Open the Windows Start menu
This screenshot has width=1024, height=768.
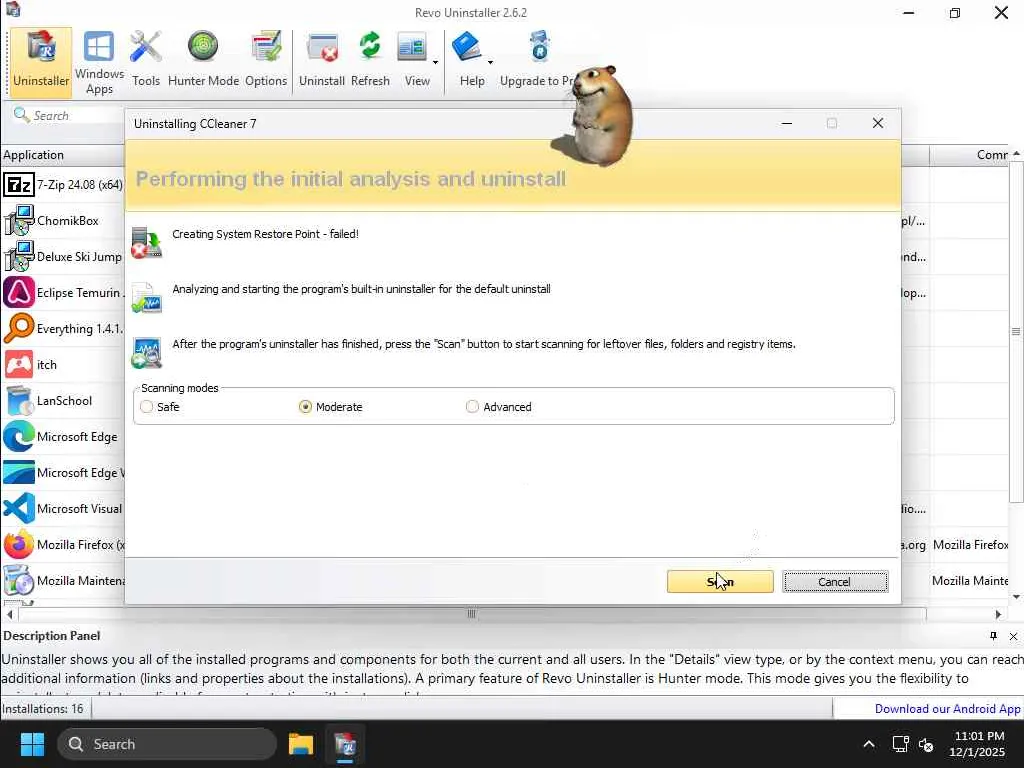click(x=32, y=744)
